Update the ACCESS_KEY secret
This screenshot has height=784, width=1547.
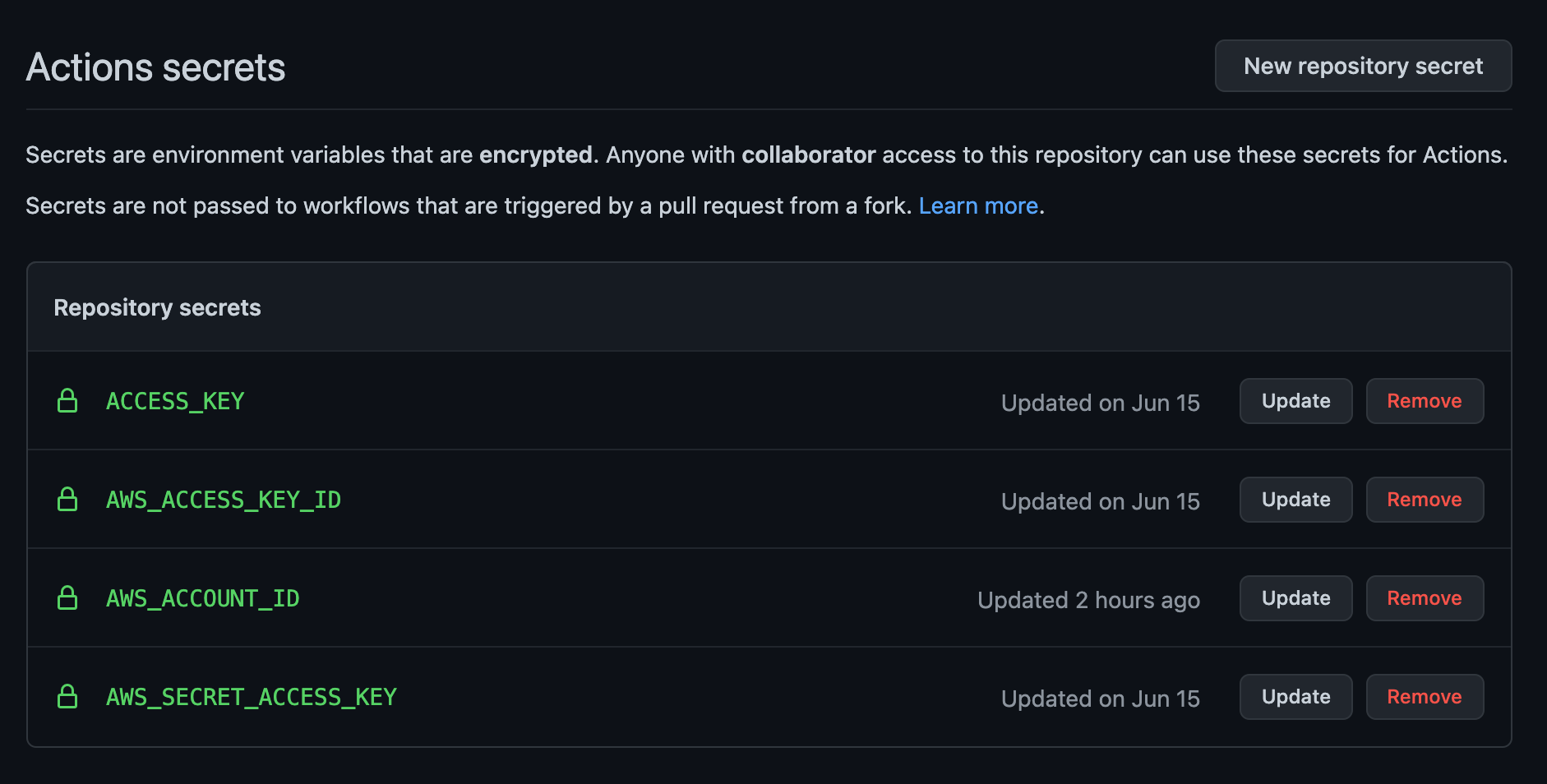click(1295, 401)
